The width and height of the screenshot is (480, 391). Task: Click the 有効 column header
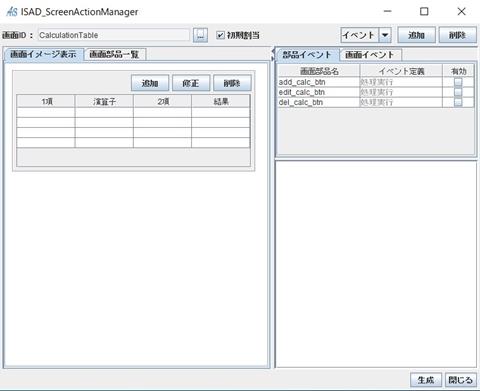(458, 71)
